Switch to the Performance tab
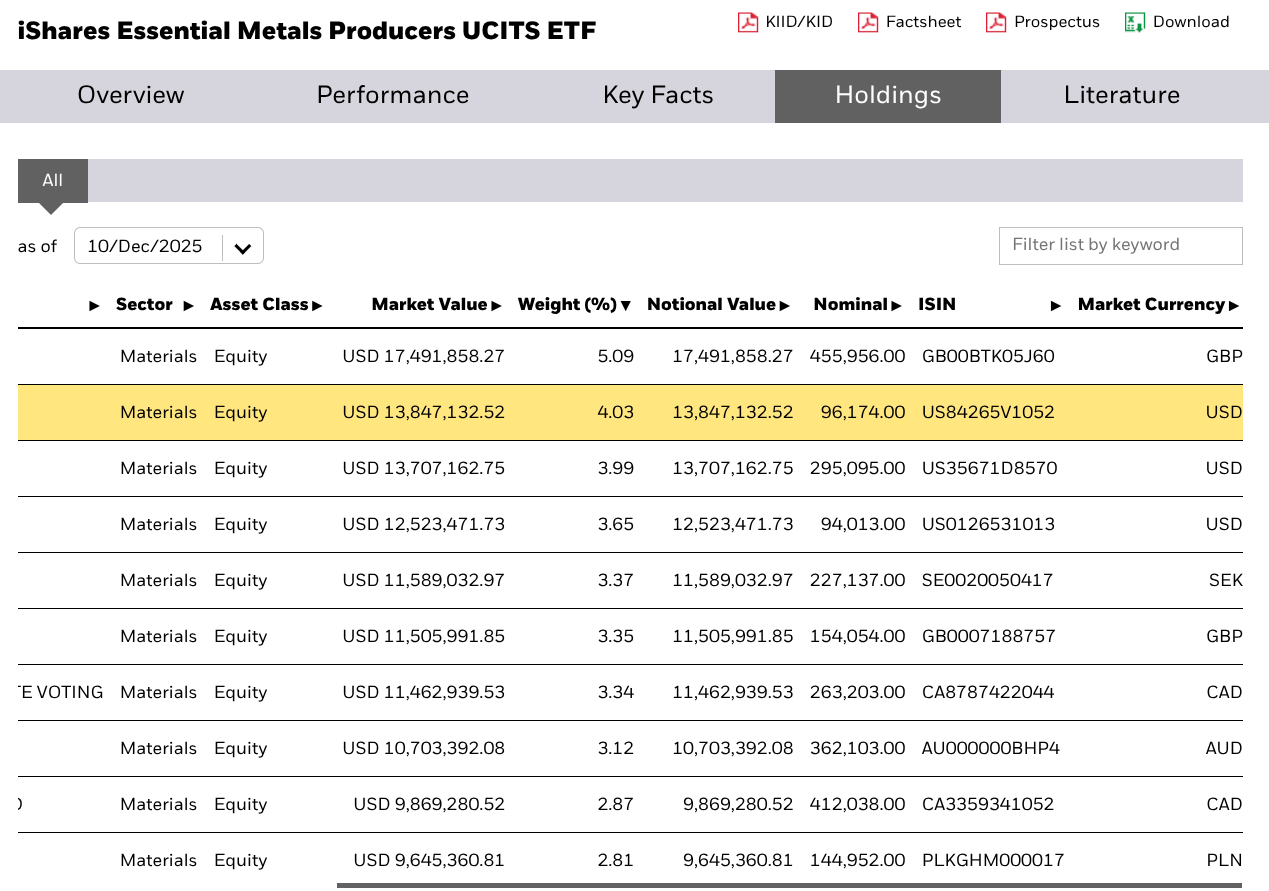This screenshot has height=891, width=1269. tap(393, 96)
